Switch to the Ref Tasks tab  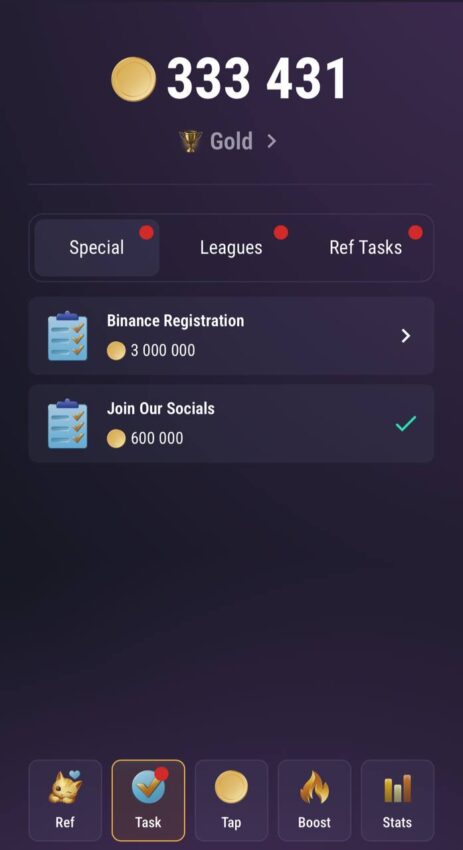pos(365,248)
